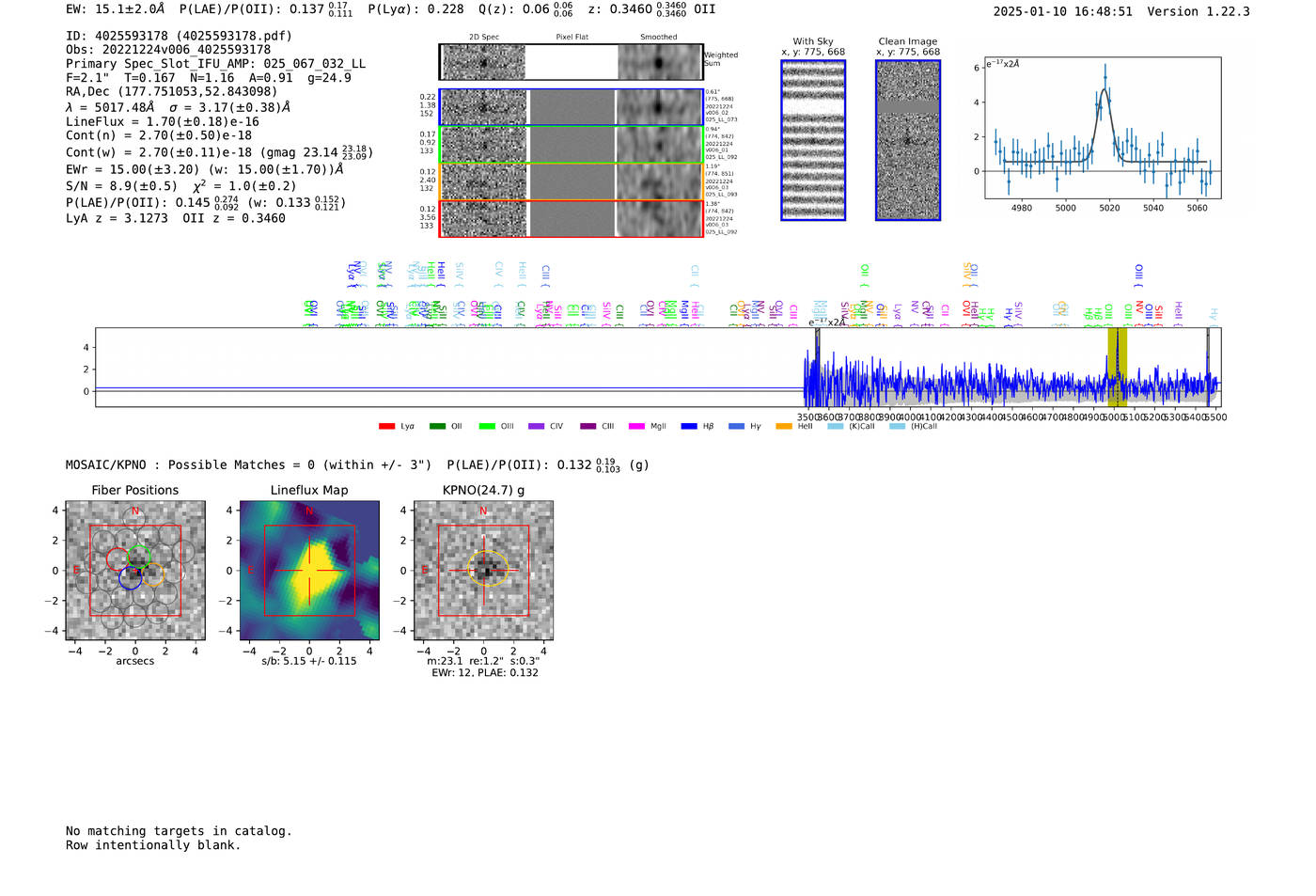Click the Gaussian emission line fit plot
The image size is (1316, 896).
1103,128
